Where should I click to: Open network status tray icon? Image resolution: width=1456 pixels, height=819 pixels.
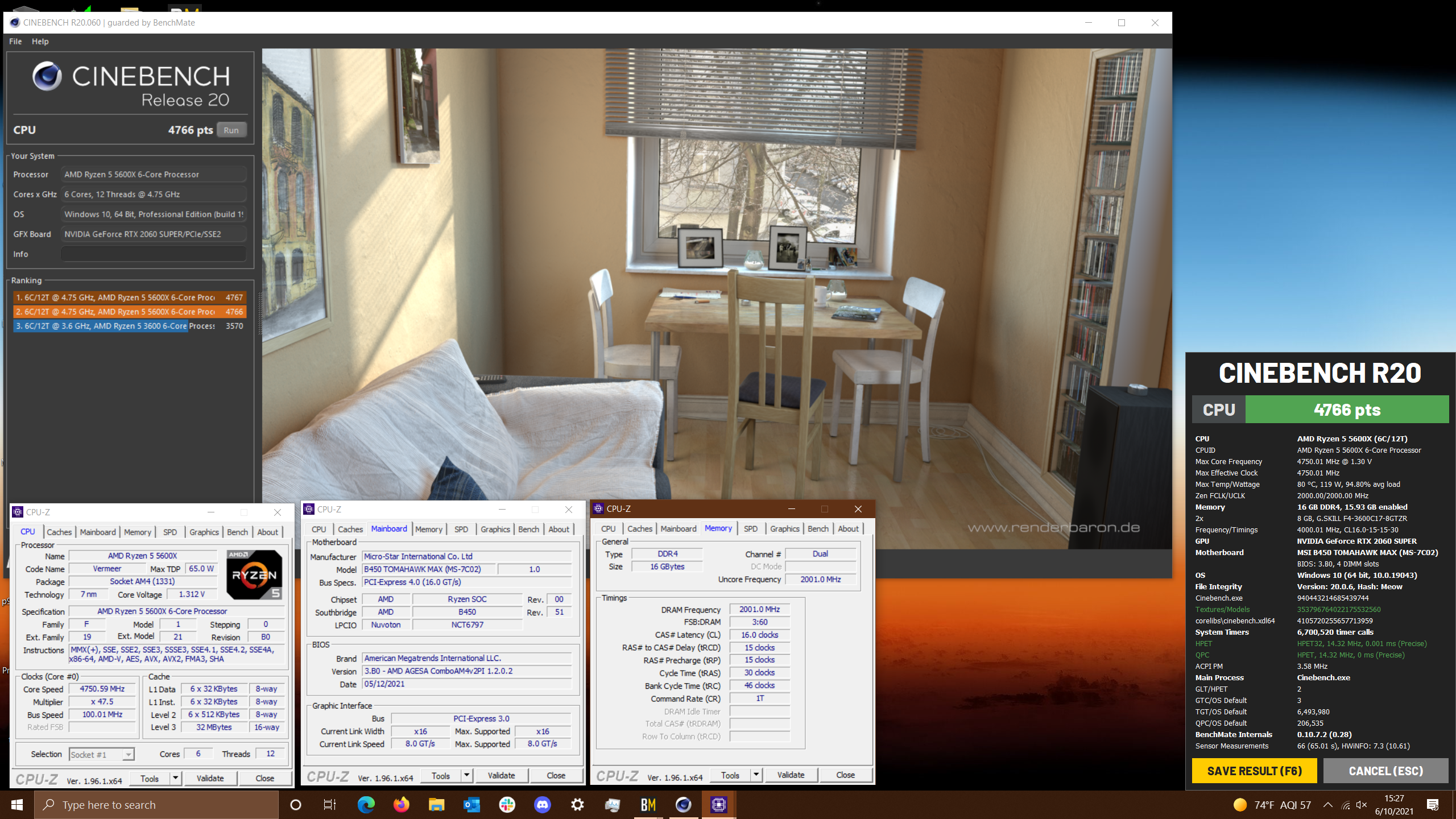[x=1345, y=805]
